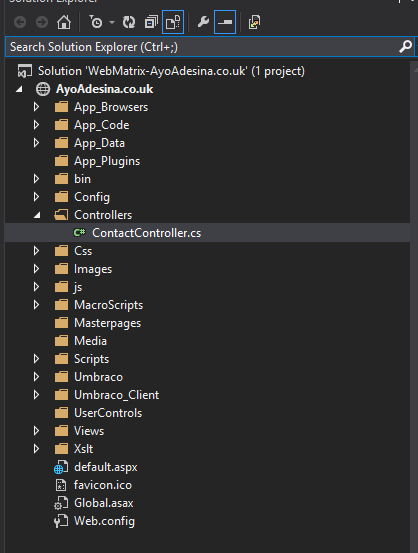Select the Media folder
The height and width of the screenshot is (553, 418).
[x=90, y=341]
